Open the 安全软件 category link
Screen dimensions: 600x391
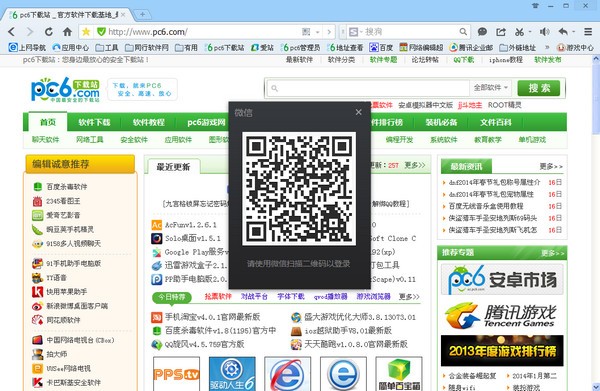pos(134,140)
